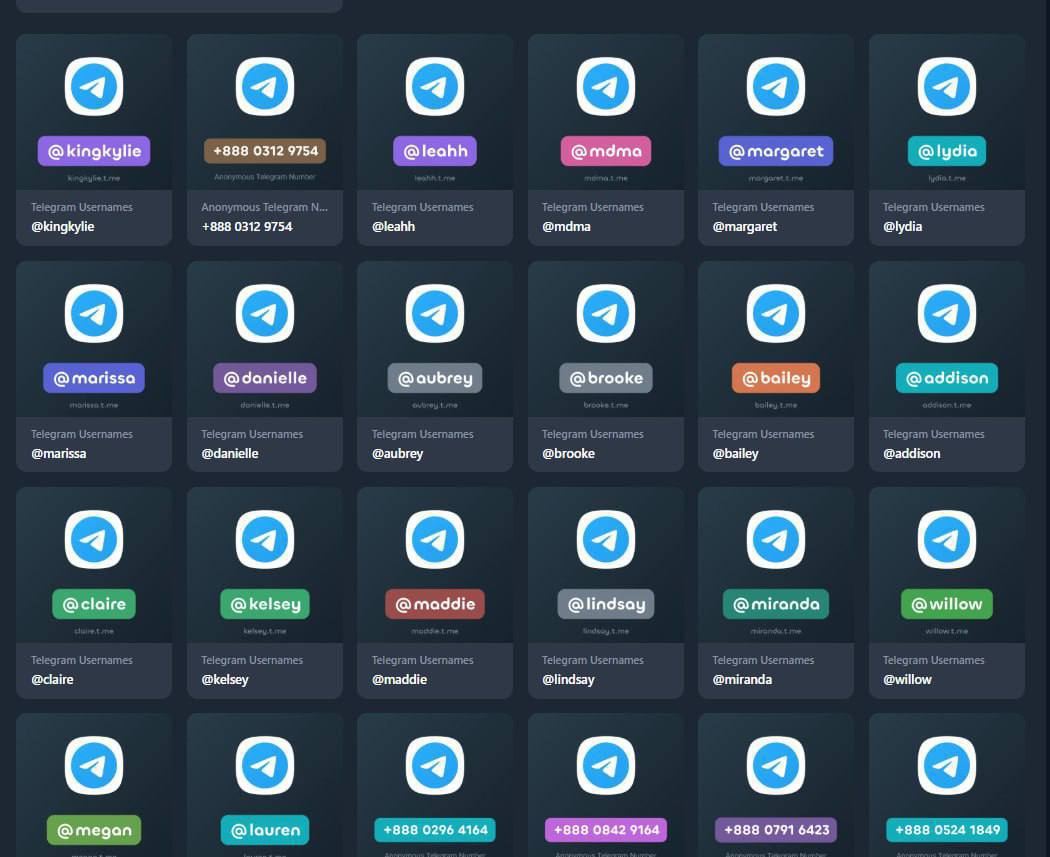Viewport: 1050px width, 857px height.
Task: Open the brooke.t.me link
Action: point(605,405)
